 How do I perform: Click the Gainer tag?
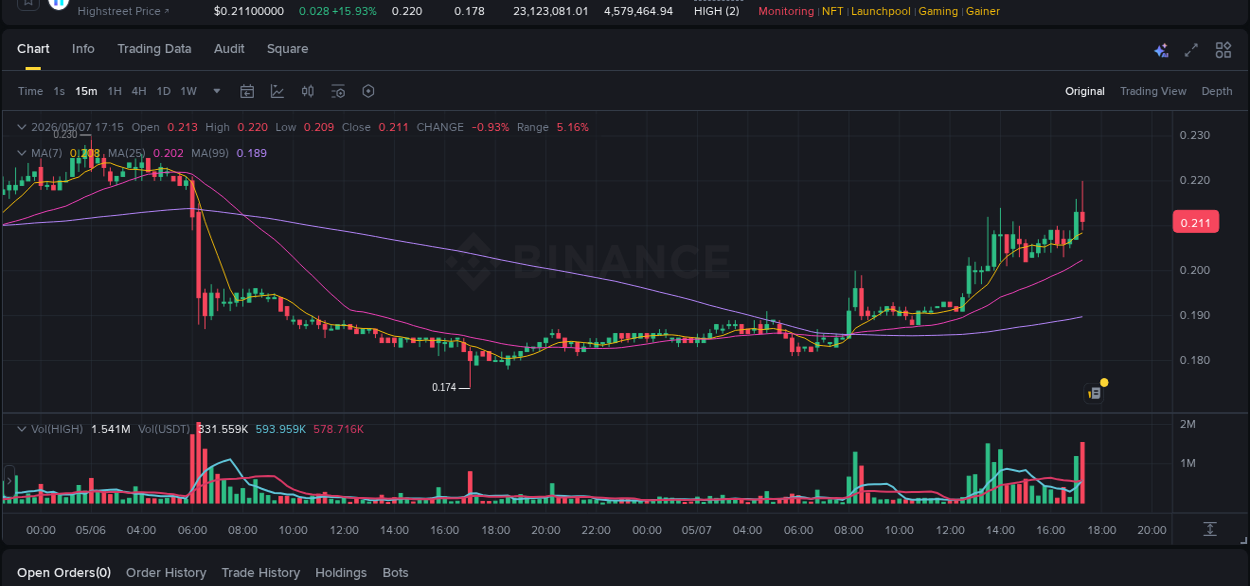983,11
